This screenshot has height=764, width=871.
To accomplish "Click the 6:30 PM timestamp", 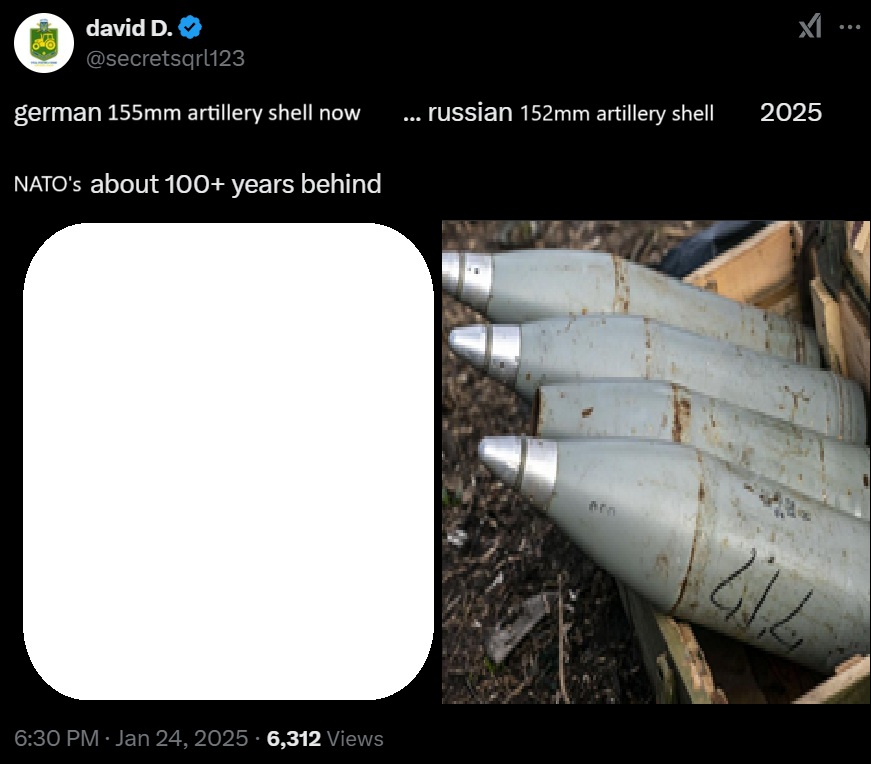I will pyautogui.click(x=56, y=738).
